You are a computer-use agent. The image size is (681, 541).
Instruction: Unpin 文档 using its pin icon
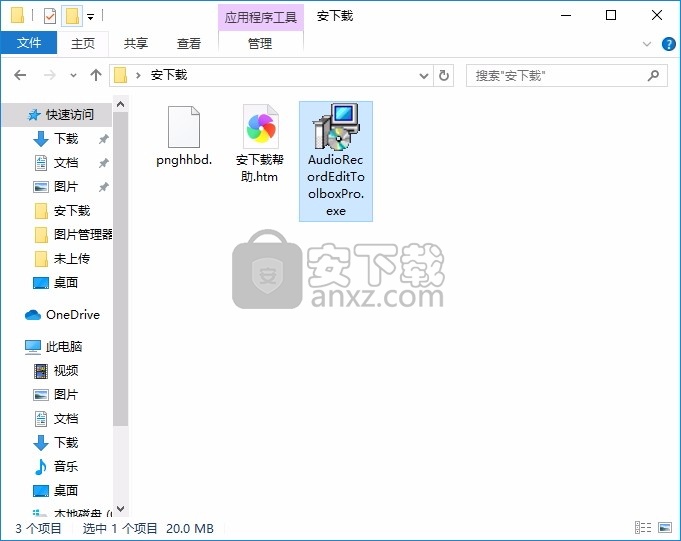tap(103, 163)
